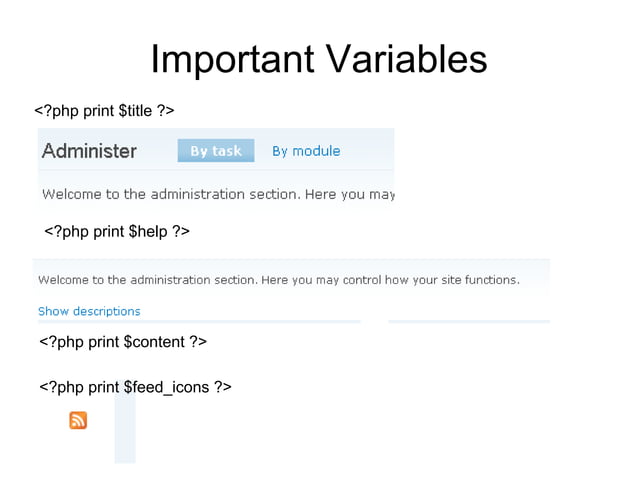
Task: Click the pale blue band above the help welcome text
Action: (290, 264)
